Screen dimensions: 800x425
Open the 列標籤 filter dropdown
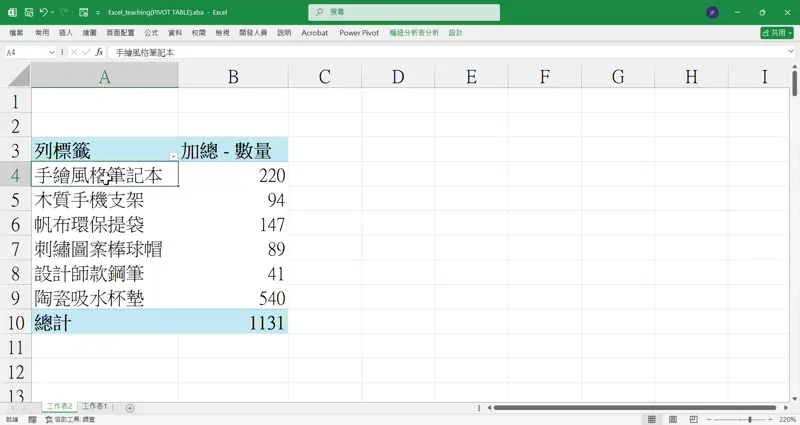[173, 156]
